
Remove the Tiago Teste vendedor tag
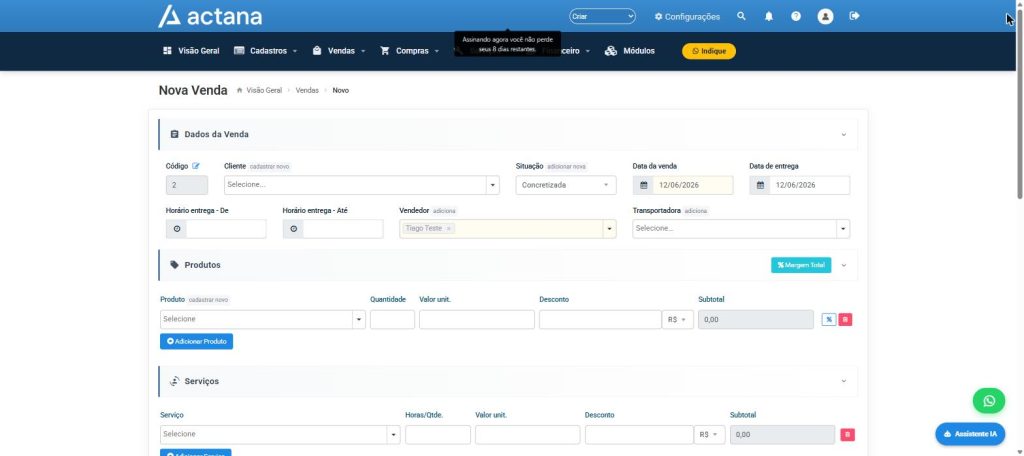pyautogui.click(x=449, y=229)
